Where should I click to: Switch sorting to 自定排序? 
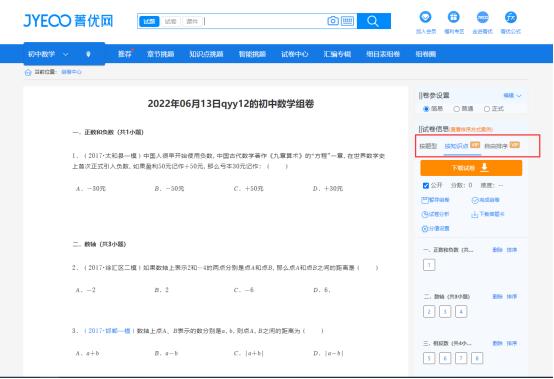point(496,146)
